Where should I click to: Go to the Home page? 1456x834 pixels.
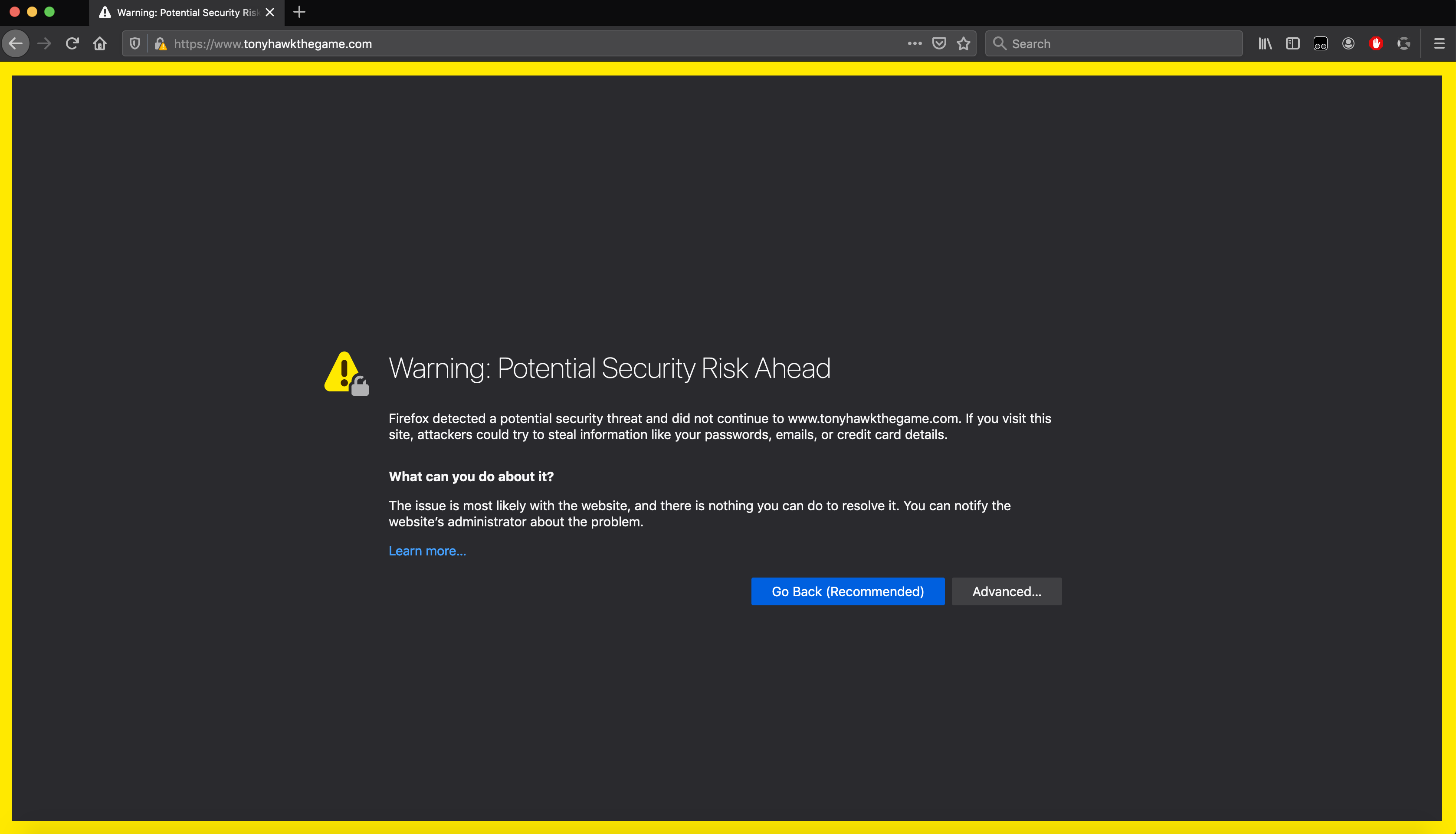click(100, 43)
